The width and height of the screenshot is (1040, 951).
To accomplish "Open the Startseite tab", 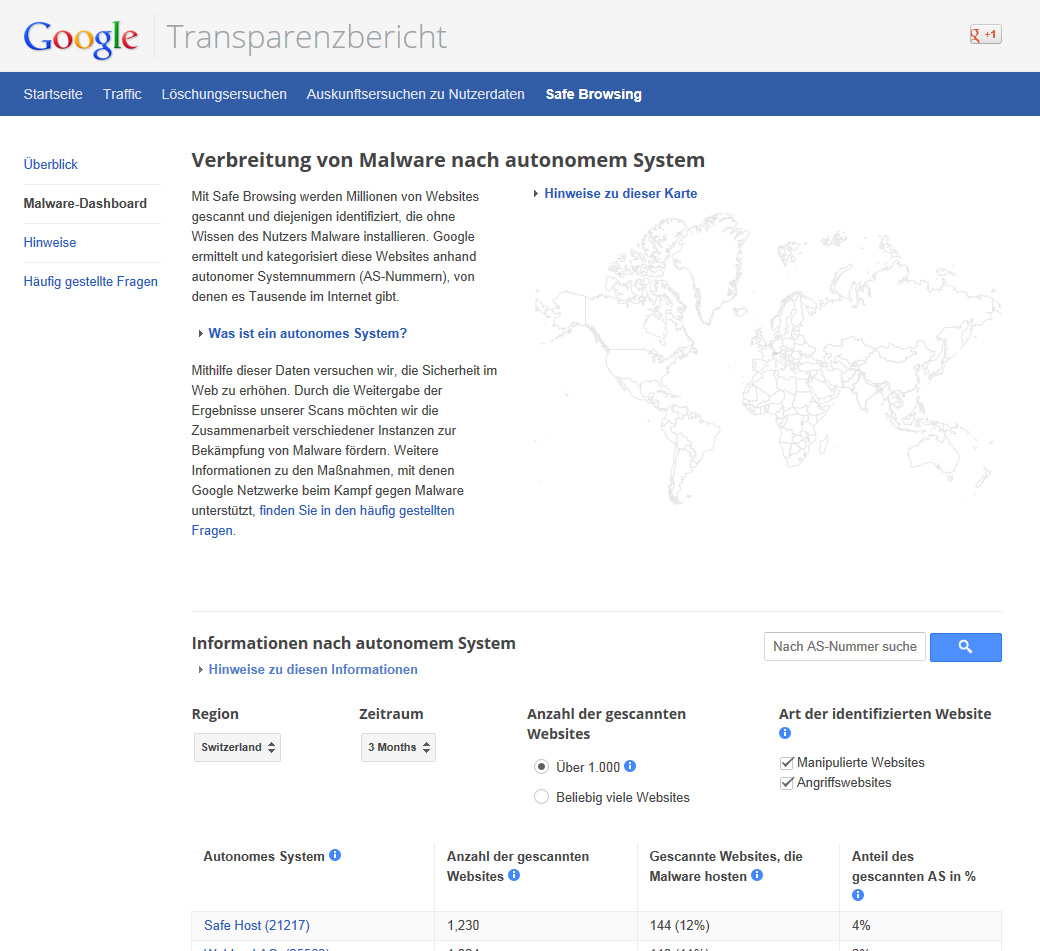I will point(53,94).
